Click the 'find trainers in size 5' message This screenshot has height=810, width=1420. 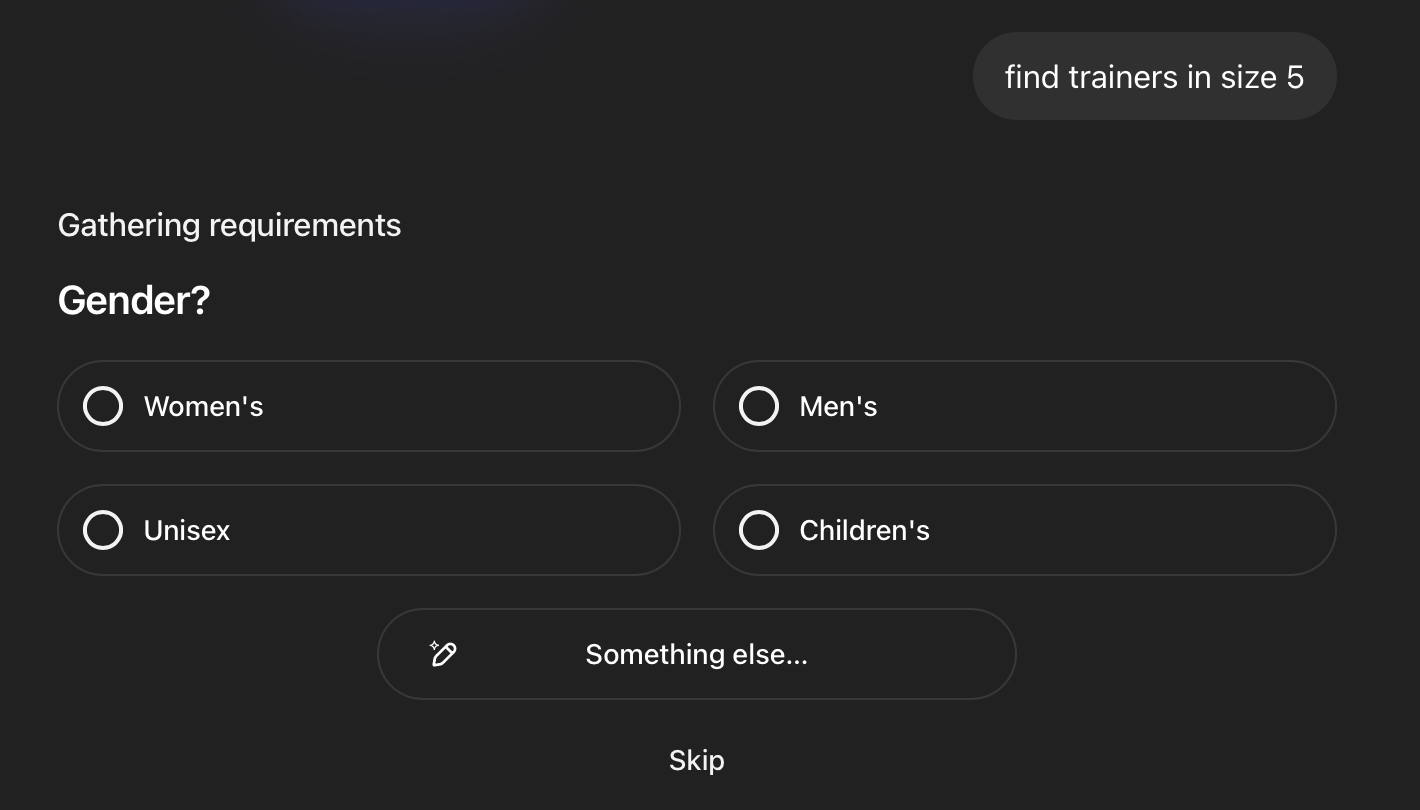tap(1154, 77)
